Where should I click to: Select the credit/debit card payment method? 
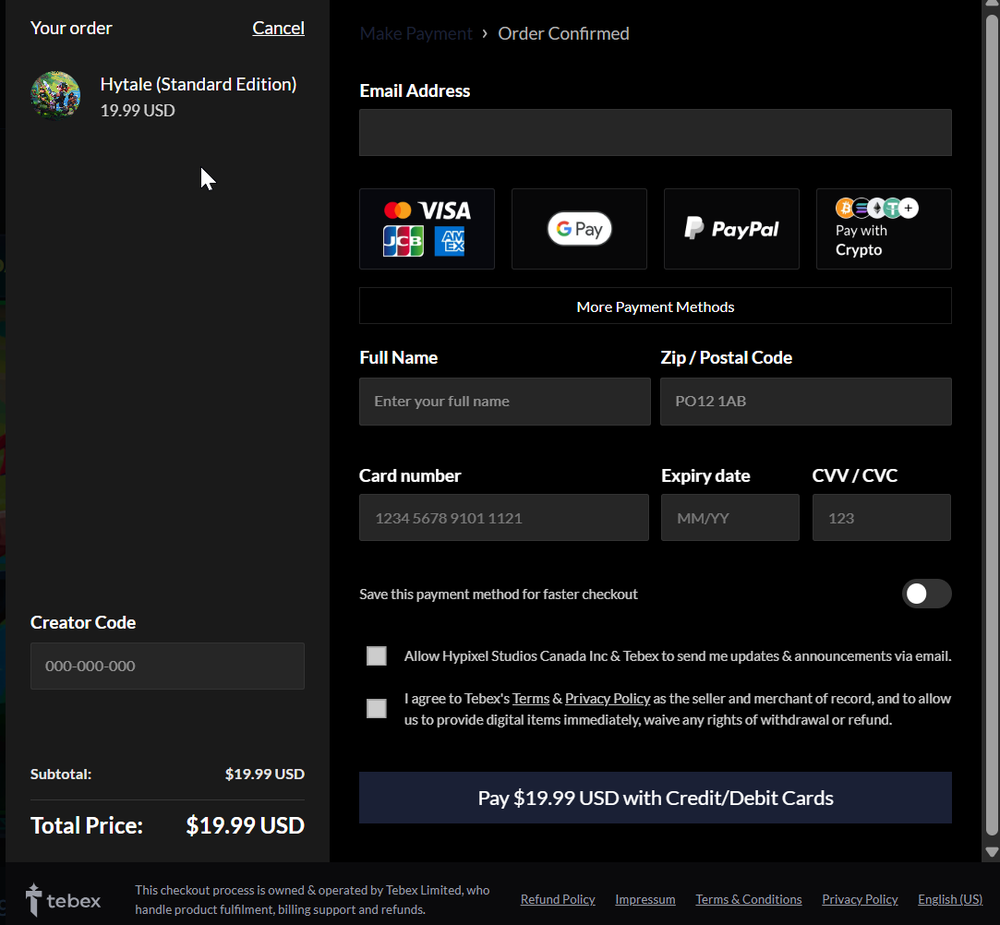tap(427, 228)
